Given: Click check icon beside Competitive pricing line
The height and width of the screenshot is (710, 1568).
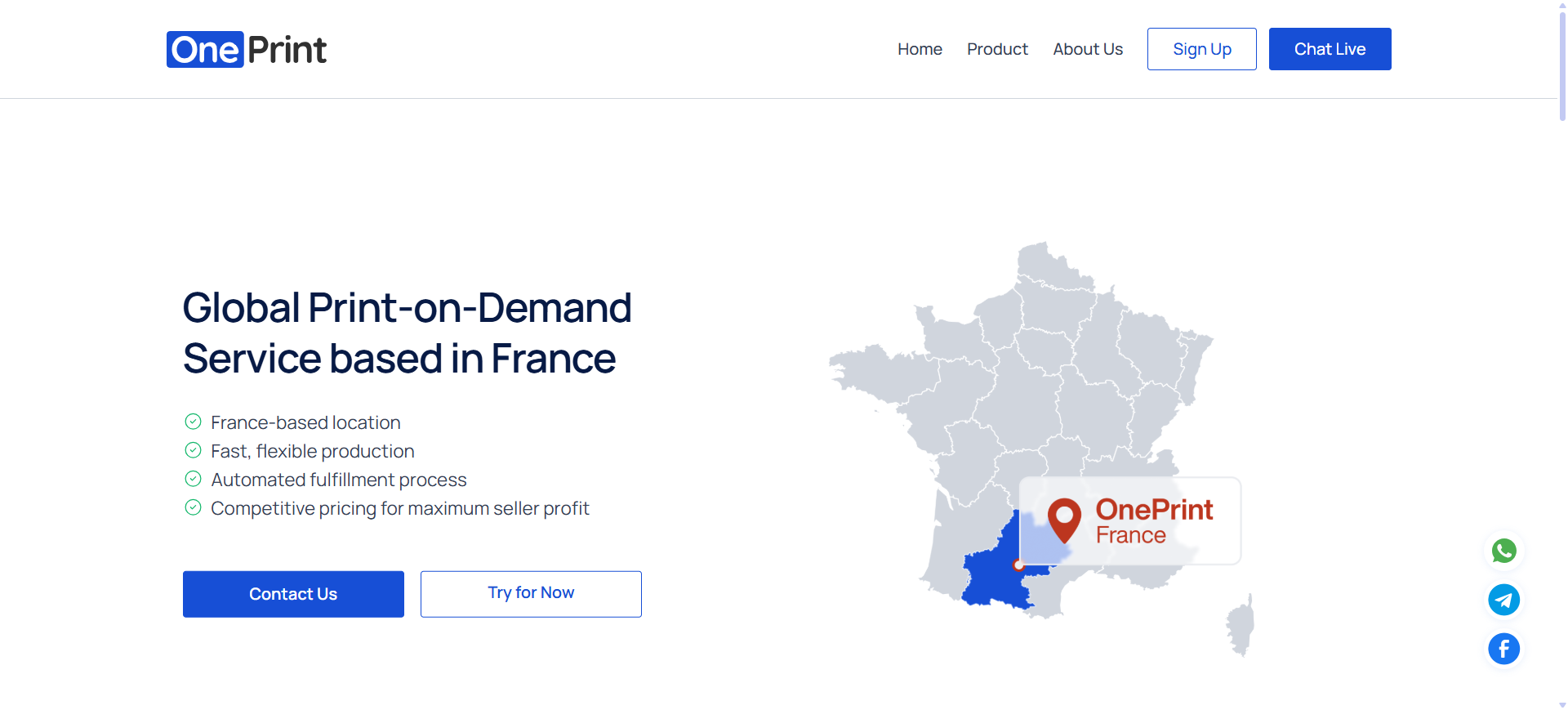Looking at the screenshot, I should pyautogui.click(x=193, y=507).
